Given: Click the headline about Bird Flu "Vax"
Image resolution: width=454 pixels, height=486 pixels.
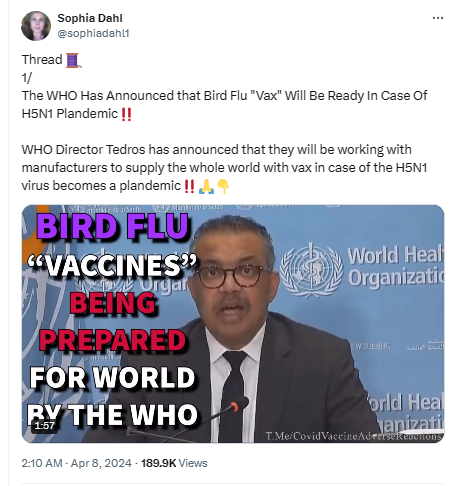Looking at the screenshot, I should [x=224, y=104].
